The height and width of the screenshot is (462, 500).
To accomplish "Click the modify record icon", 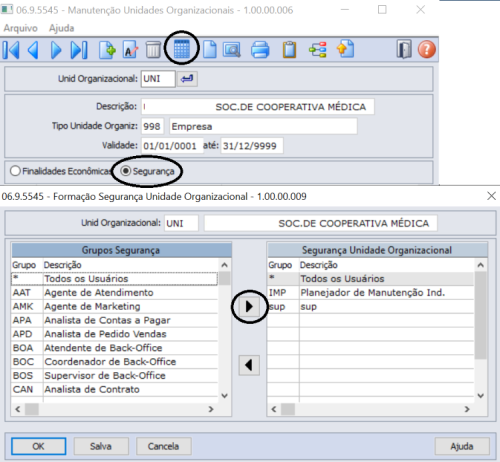I will click(x=130, y=50).
